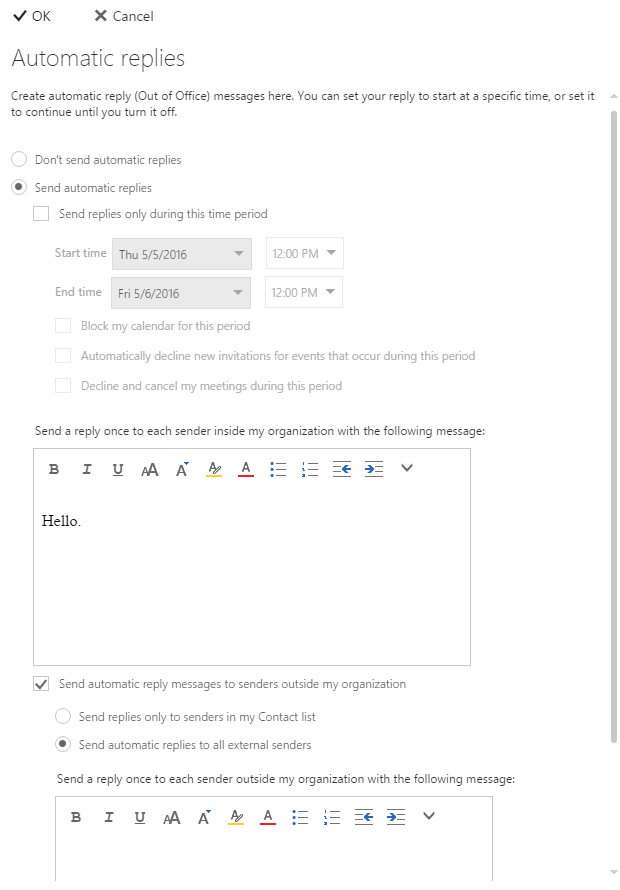Open font size in outside-organization editor
The image size is (620, 890).
coord(204,817)
